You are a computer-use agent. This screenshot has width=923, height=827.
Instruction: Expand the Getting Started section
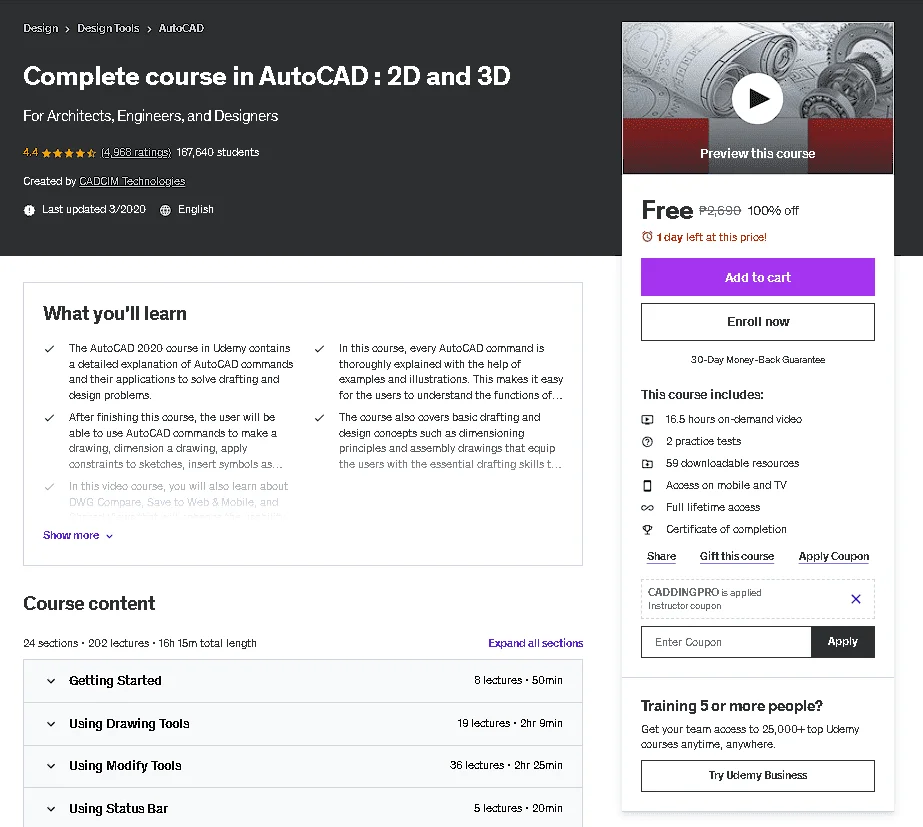click(x=303, y=680)
